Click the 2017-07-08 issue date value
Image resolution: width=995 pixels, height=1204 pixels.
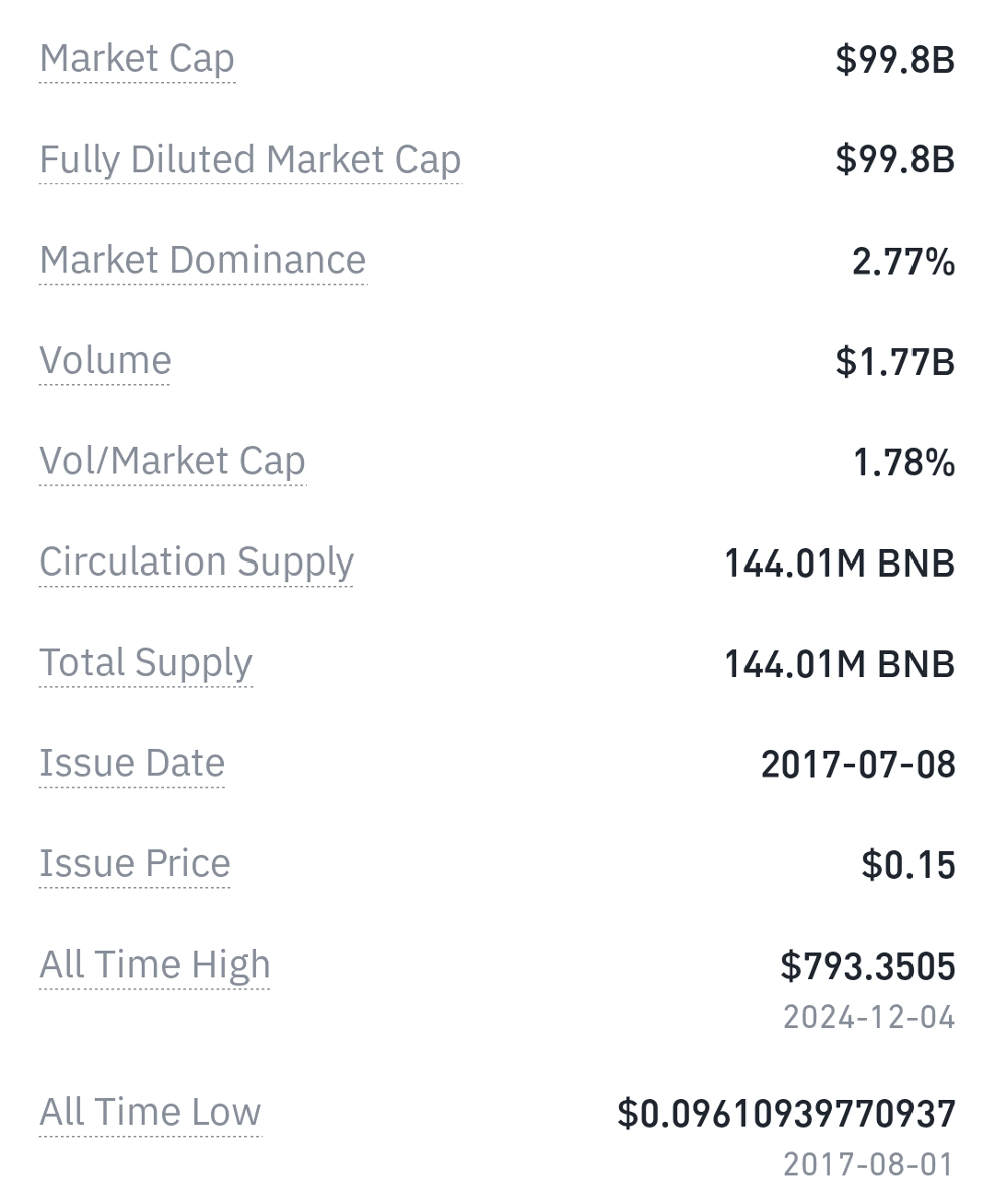tap(858, 765)
